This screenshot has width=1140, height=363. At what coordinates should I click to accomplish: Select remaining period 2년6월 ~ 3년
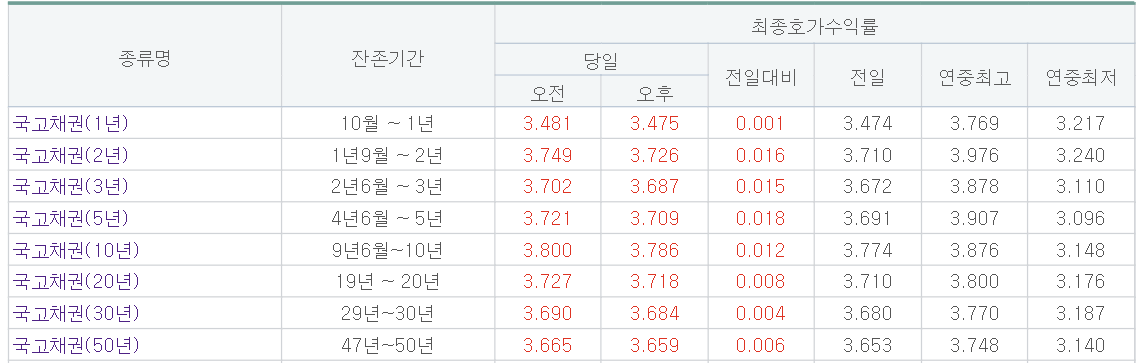[388, 186]
